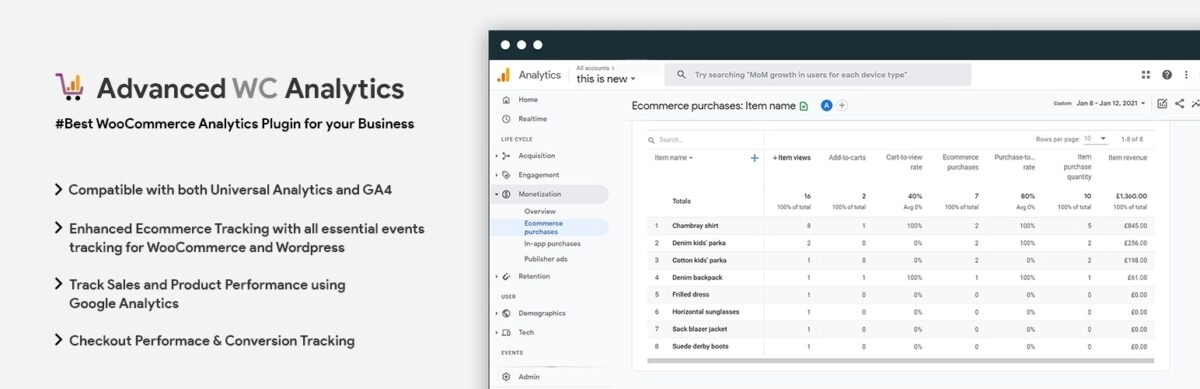Sort by Item views column

point(791,158)
